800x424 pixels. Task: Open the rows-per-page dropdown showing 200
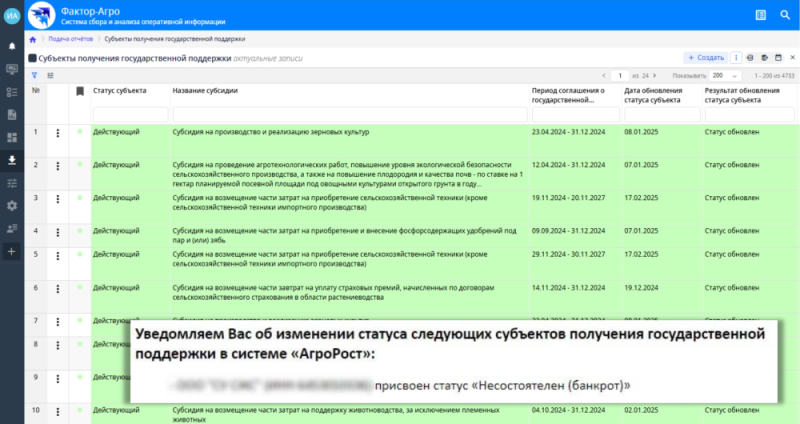click(725, 75)
